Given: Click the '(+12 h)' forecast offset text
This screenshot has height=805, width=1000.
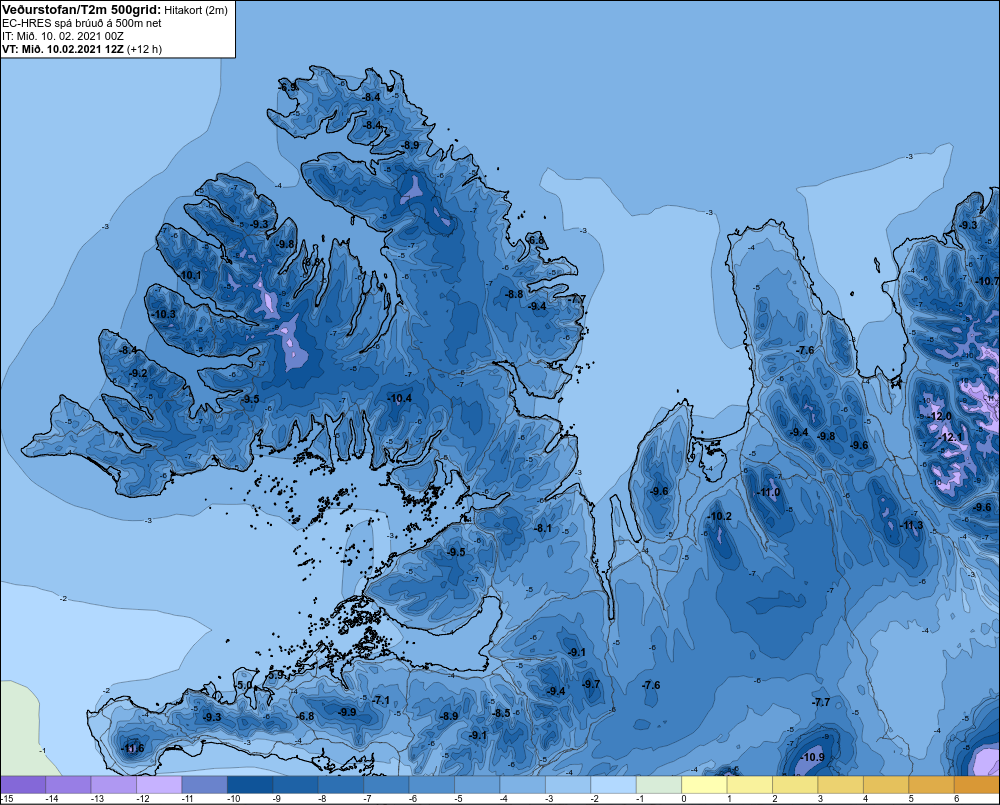Looking at the screenshot, I should [145, 49].
